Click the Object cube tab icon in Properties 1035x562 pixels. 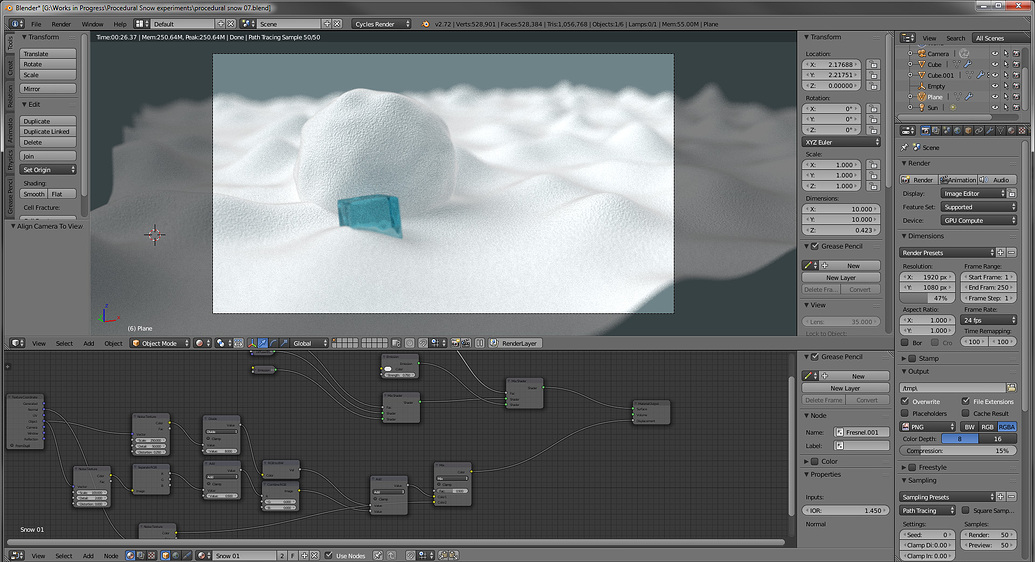click(968, 131)
